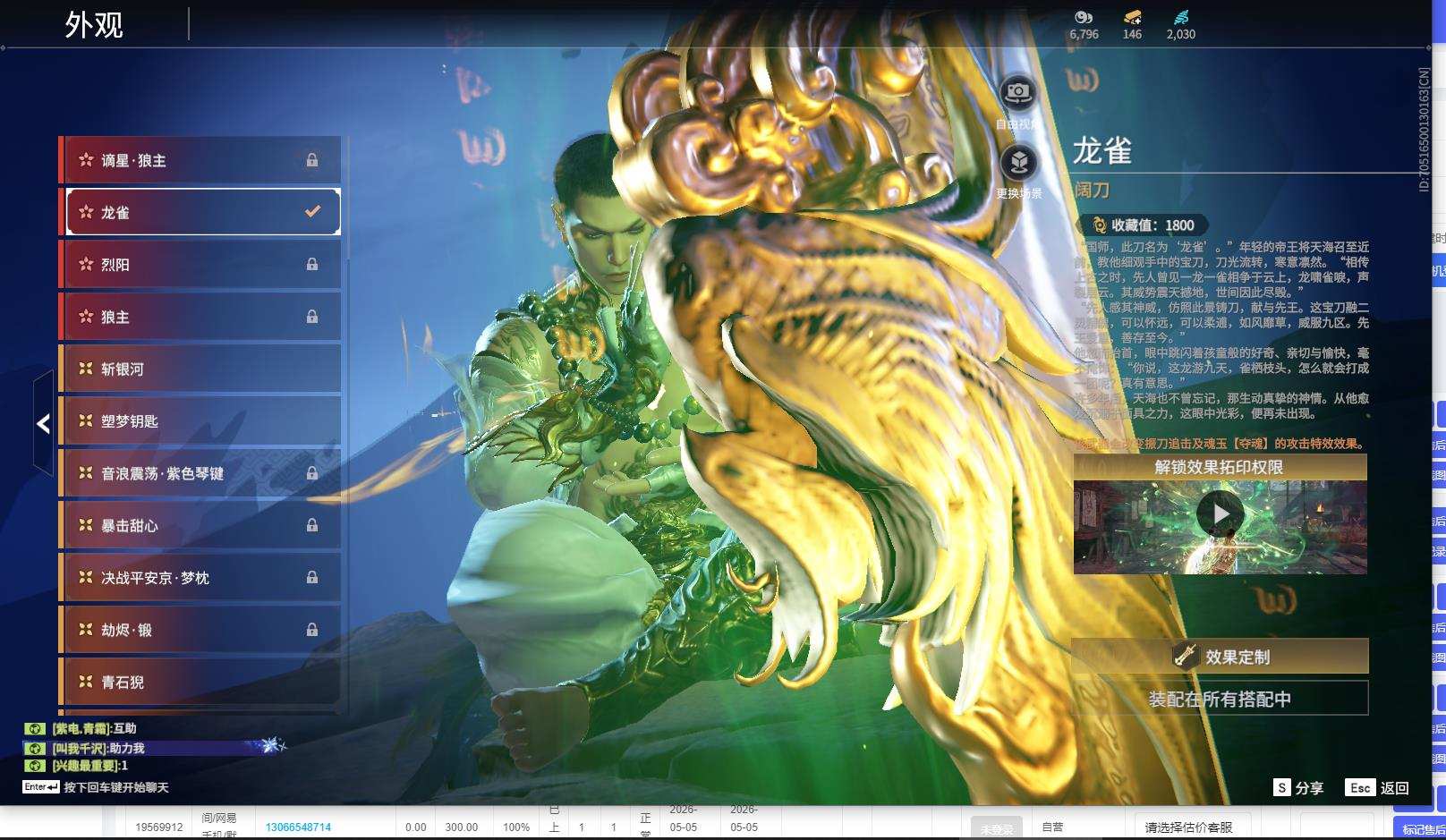The height and width of the screenshot is (840, 1446).
Task: Select the 青石猊 skin row
Action: click(x=201, y=682)
